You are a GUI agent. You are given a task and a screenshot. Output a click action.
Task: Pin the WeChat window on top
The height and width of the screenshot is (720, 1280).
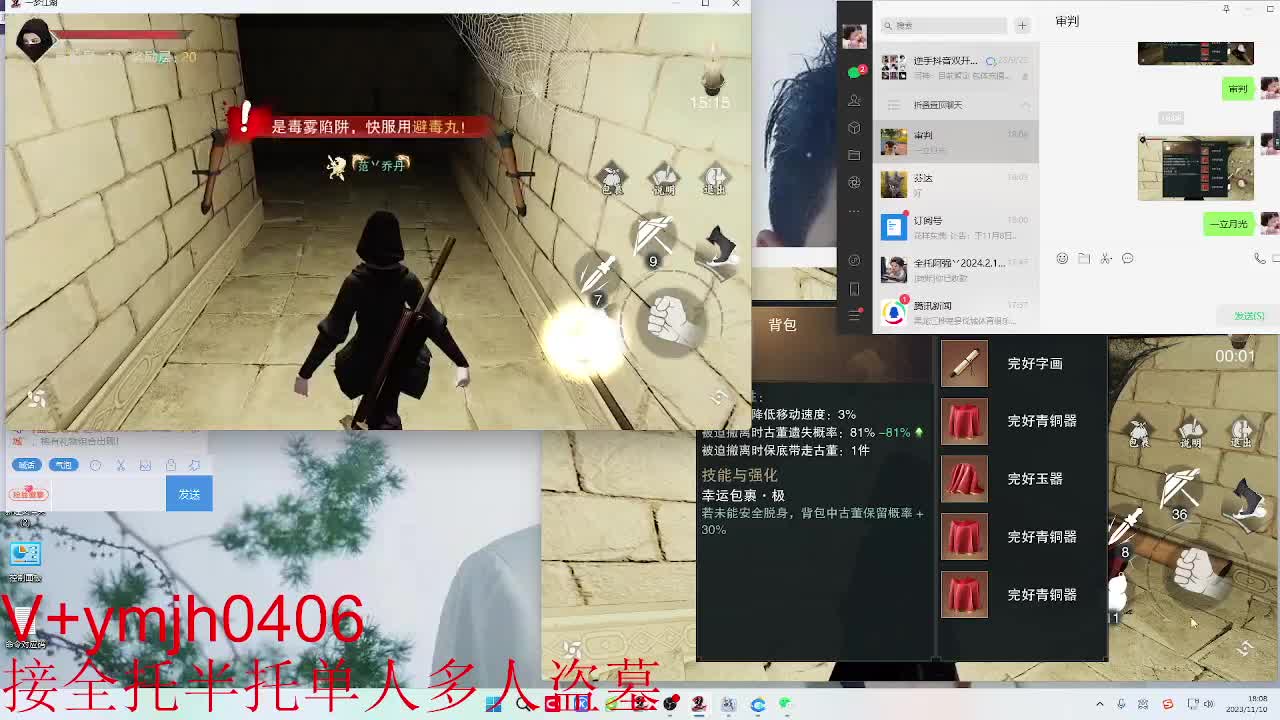click(1226, 9)
